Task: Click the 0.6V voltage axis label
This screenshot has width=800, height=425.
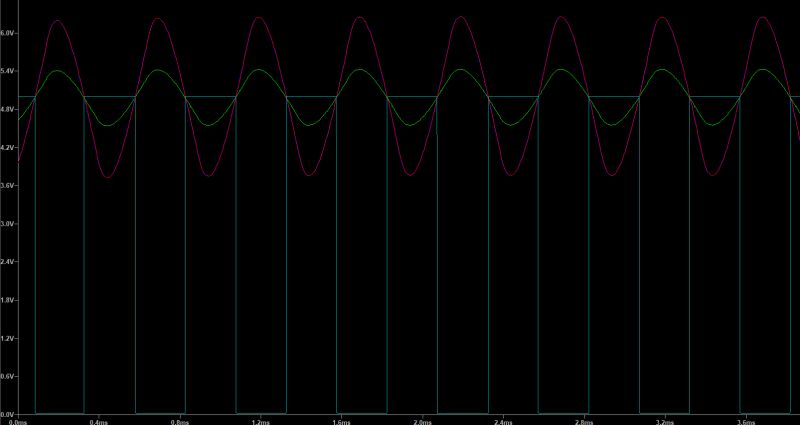Action: pos(8,377)
